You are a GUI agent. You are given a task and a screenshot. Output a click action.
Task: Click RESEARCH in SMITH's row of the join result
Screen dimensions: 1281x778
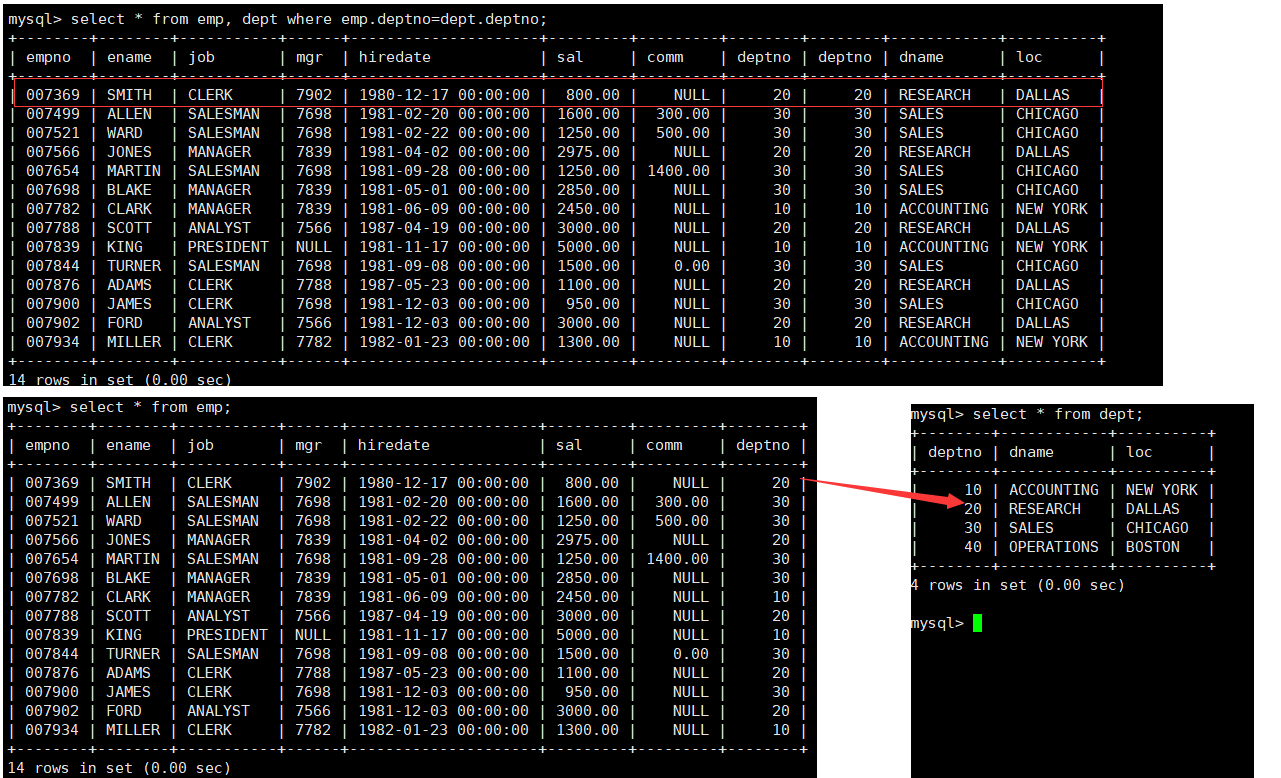pos(934,95)
